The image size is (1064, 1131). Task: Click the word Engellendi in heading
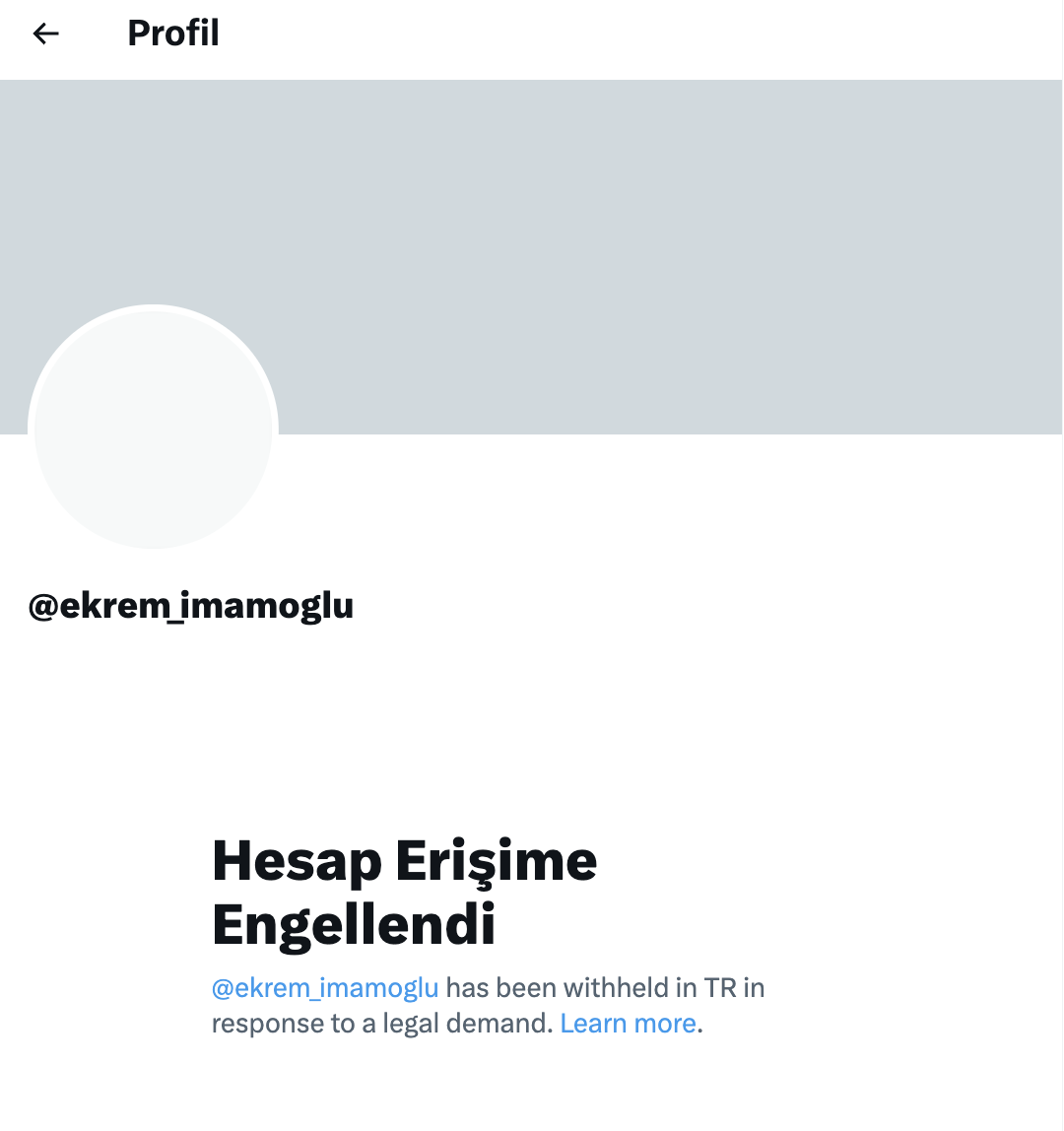pos(354,924)
